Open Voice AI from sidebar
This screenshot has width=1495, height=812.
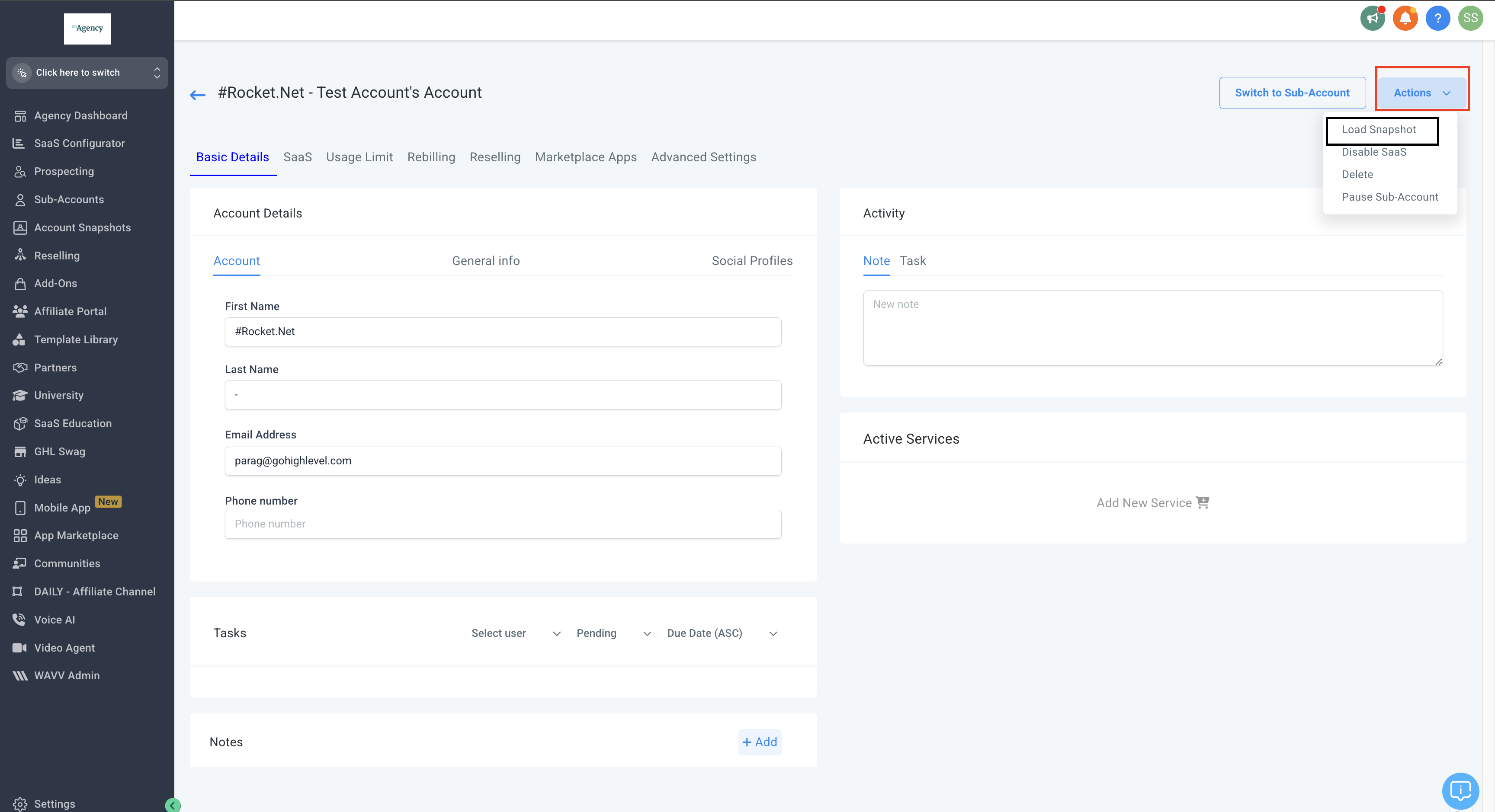click(55, 620)
